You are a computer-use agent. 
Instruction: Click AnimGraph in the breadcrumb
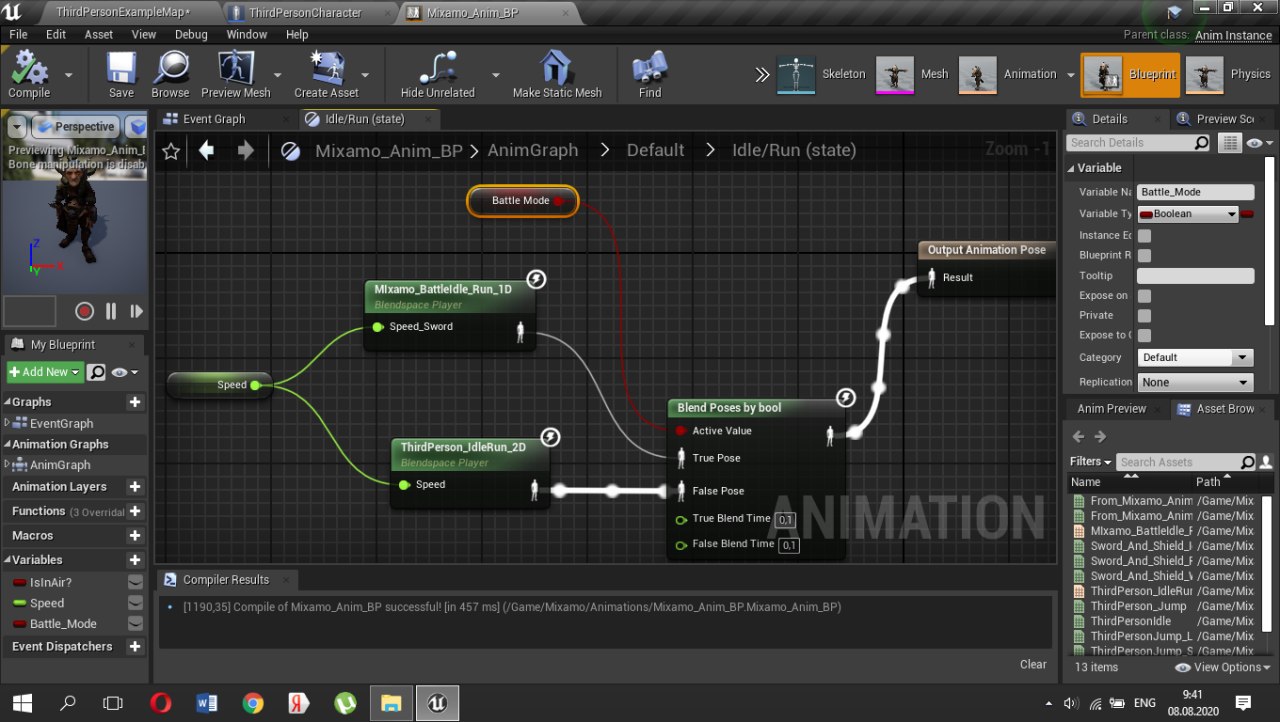(x=532, y=150)
